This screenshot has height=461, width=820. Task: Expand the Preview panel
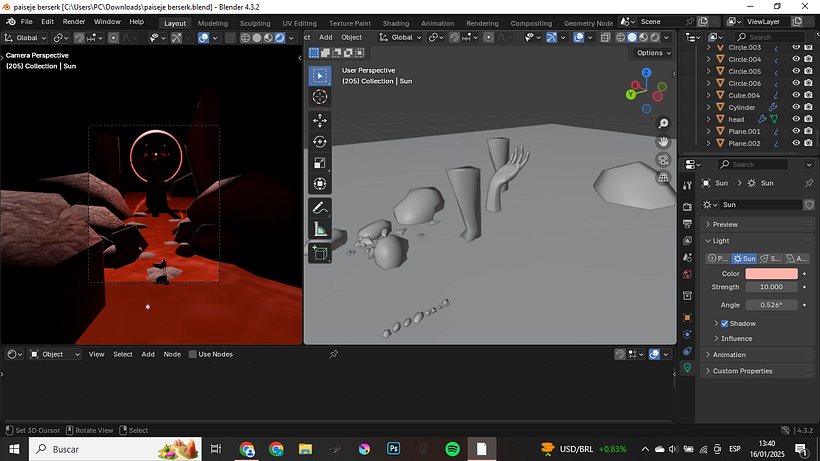[x=725, y=224]
